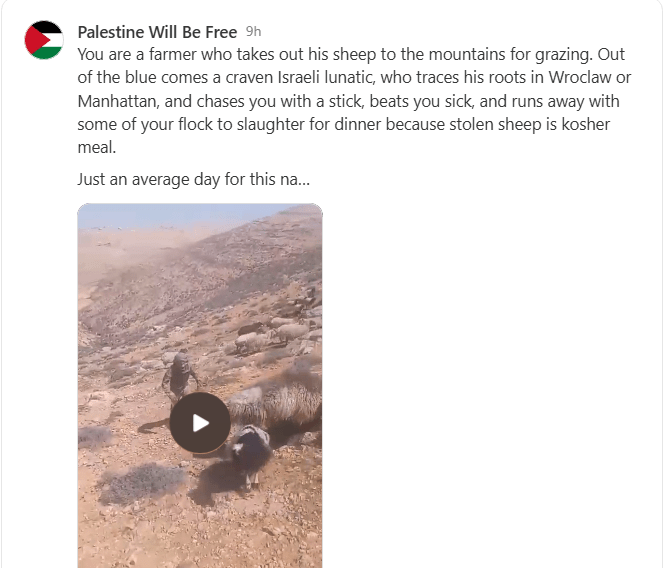Open the post via the 9h timestamp
Viewport: 667px width, 568px height.
254,31
